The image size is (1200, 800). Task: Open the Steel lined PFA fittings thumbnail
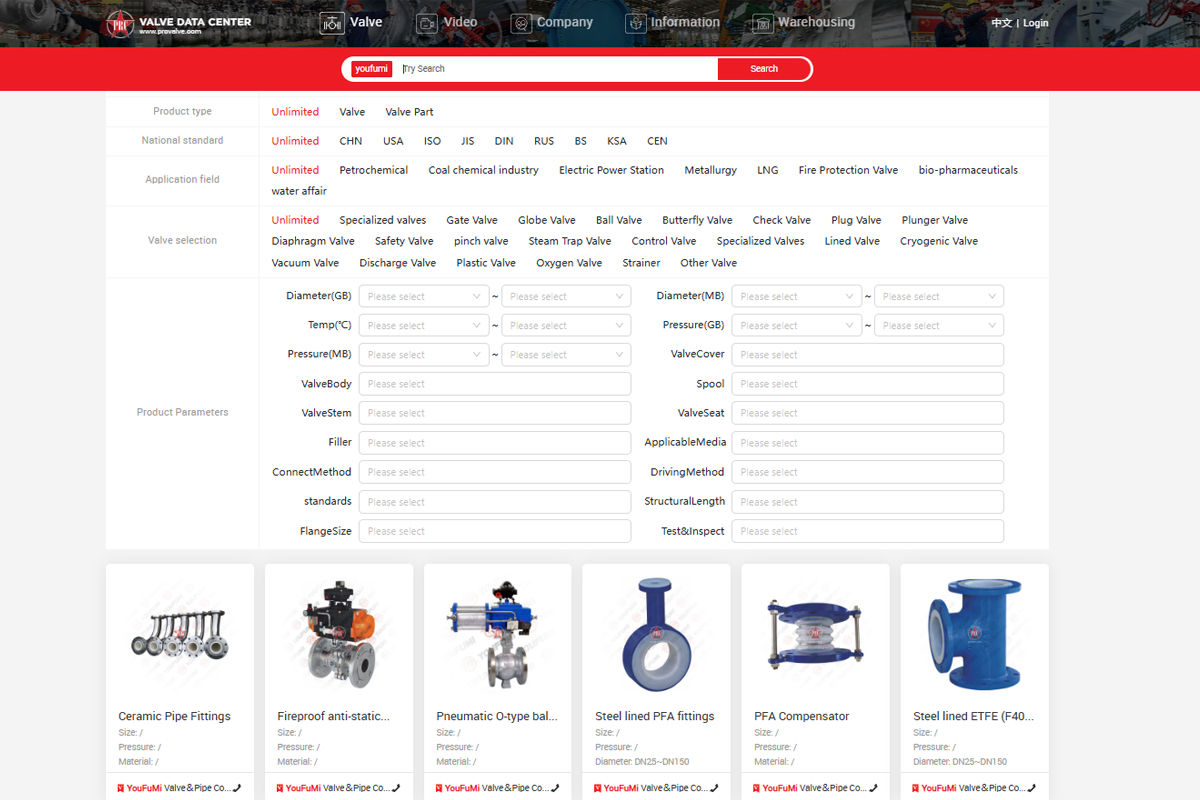pos(656,635)
